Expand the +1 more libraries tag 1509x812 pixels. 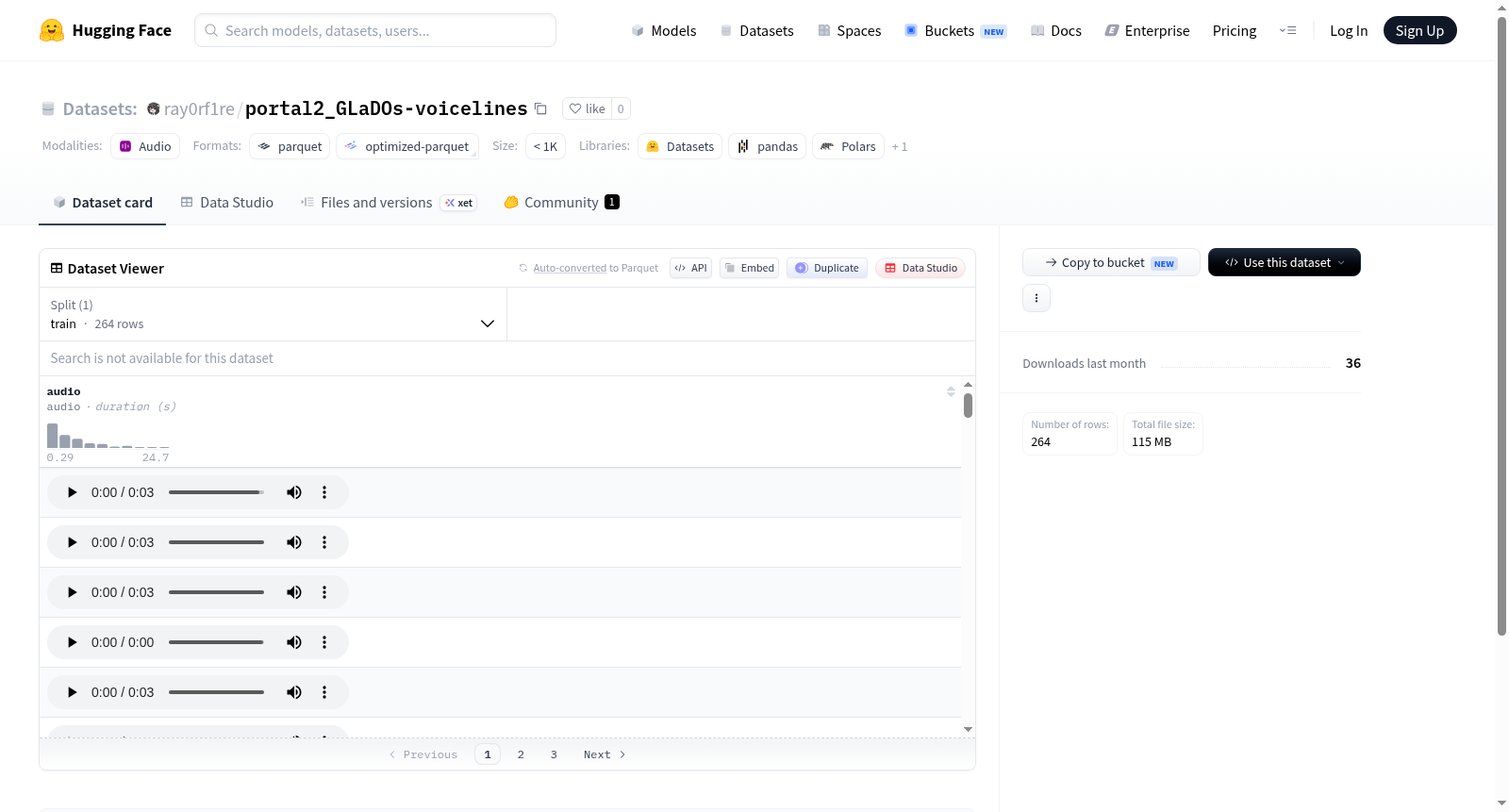tap(900, 146)
